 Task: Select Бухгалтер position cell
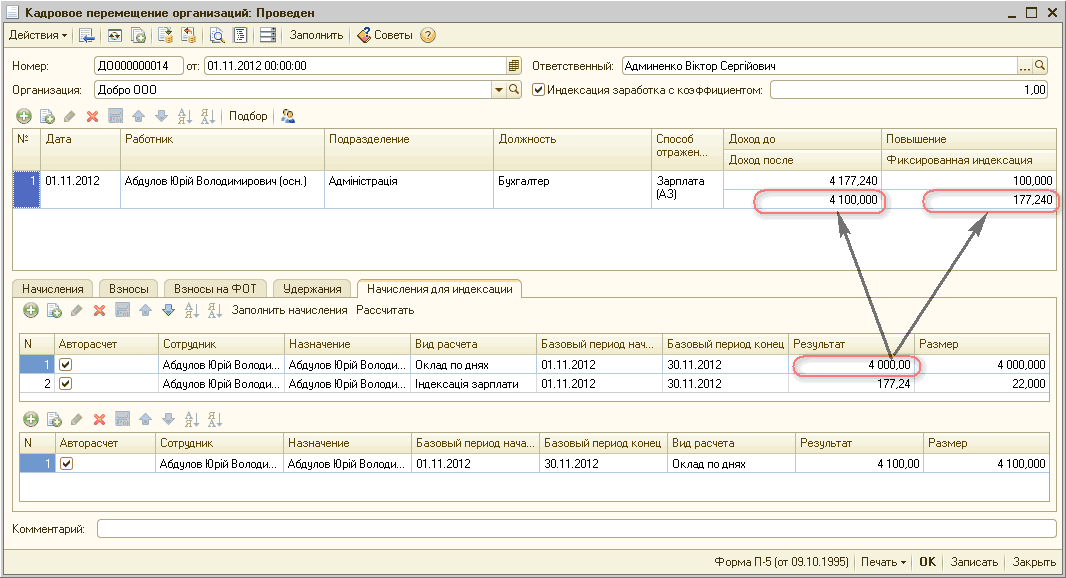572,189
